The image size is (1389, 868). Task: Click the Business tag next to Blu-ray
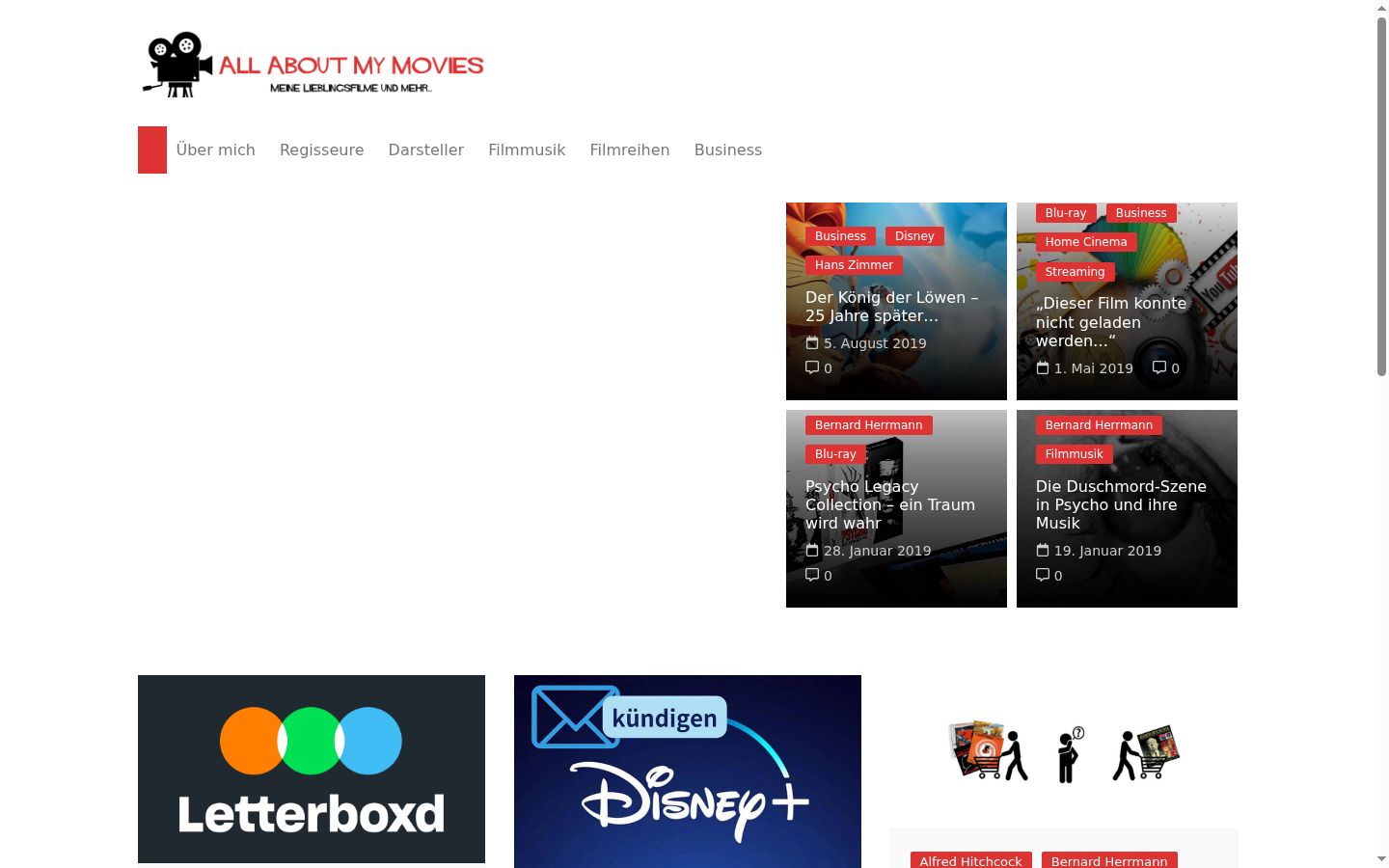coord(1141,213)
